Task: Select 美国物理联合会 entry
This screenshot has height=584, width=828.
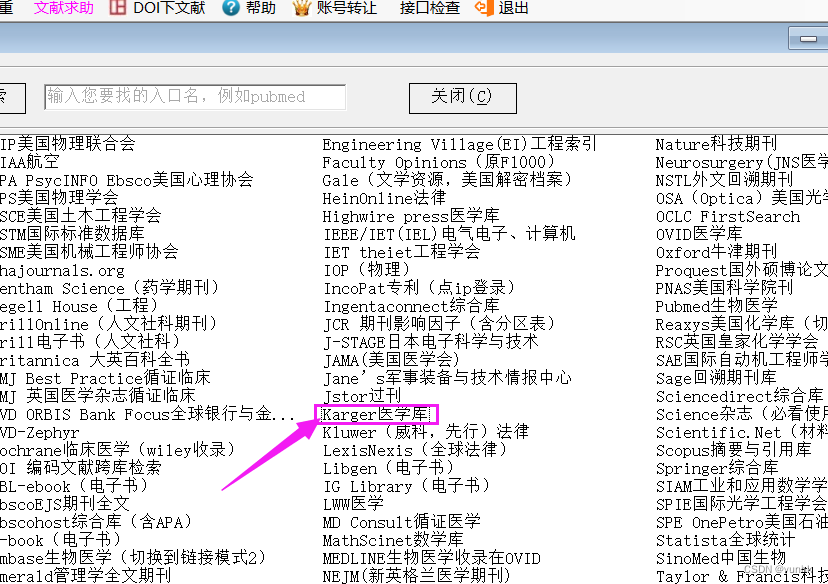Action: (x=68, y=143)
